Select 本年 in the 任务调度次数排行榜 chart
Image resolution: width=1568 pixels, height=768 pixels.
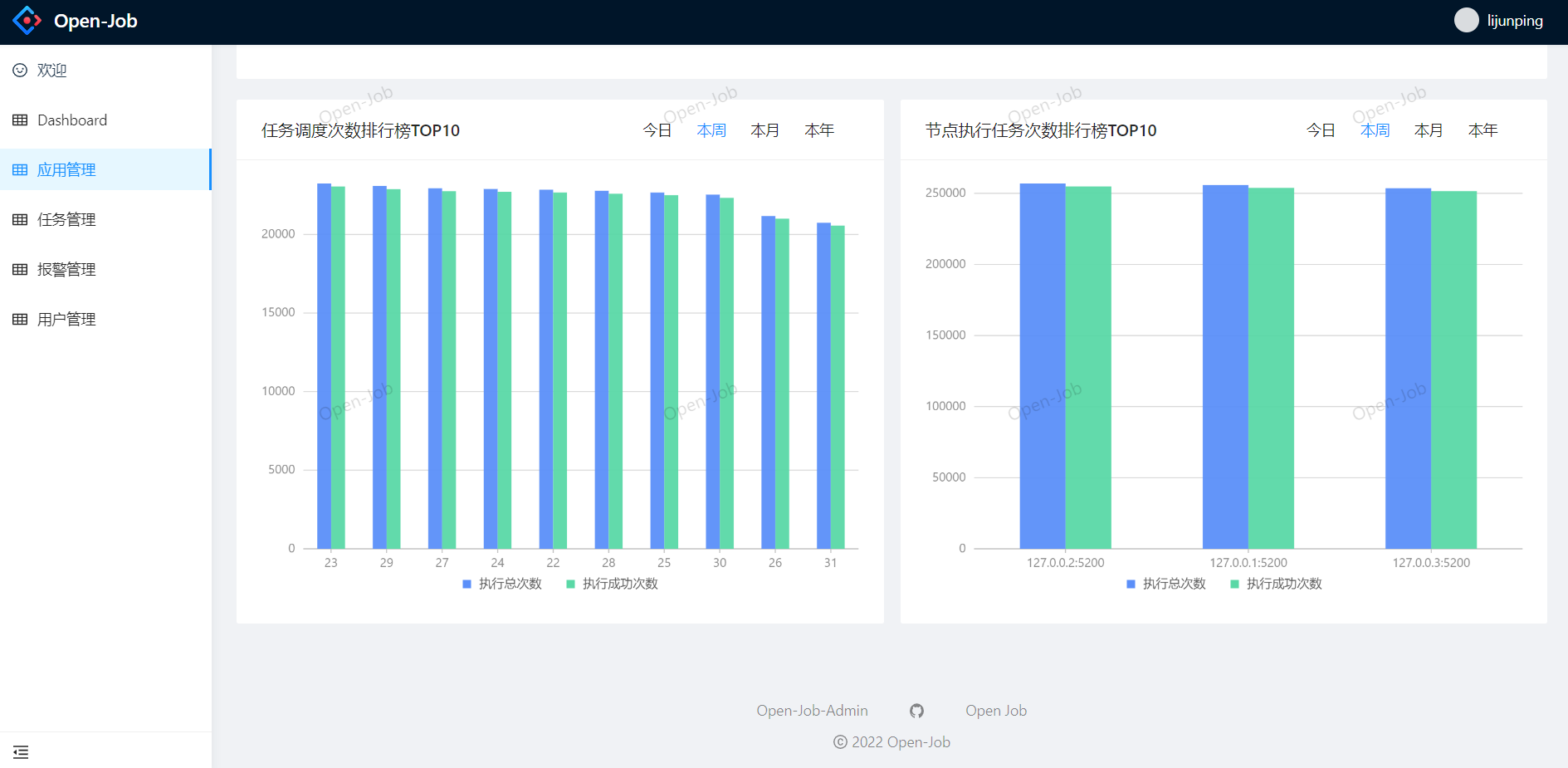coord(819,130)
